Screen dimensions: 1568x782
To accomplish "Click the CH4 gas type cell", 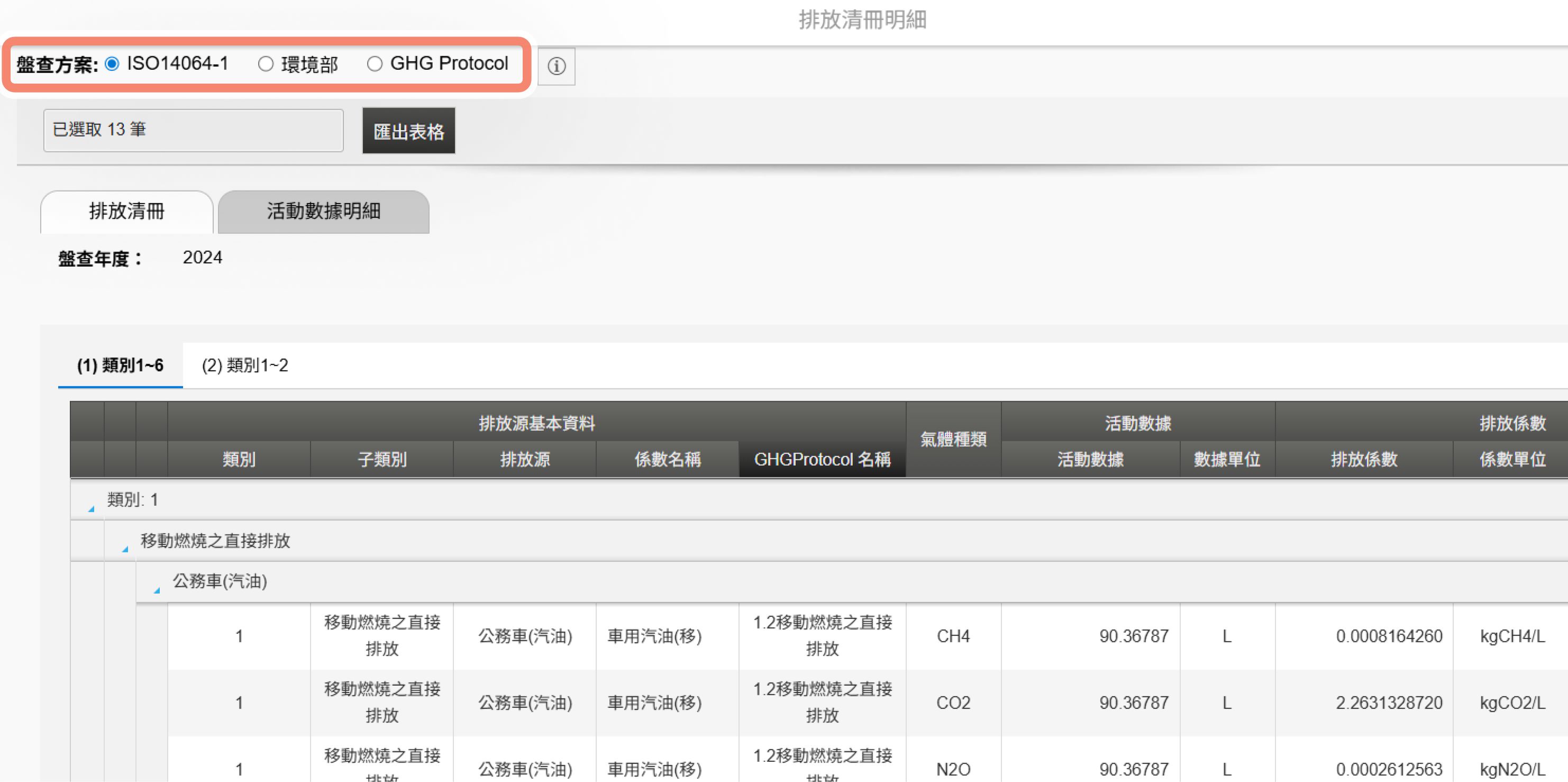I will pyautogui.click(x=953, y=636).
